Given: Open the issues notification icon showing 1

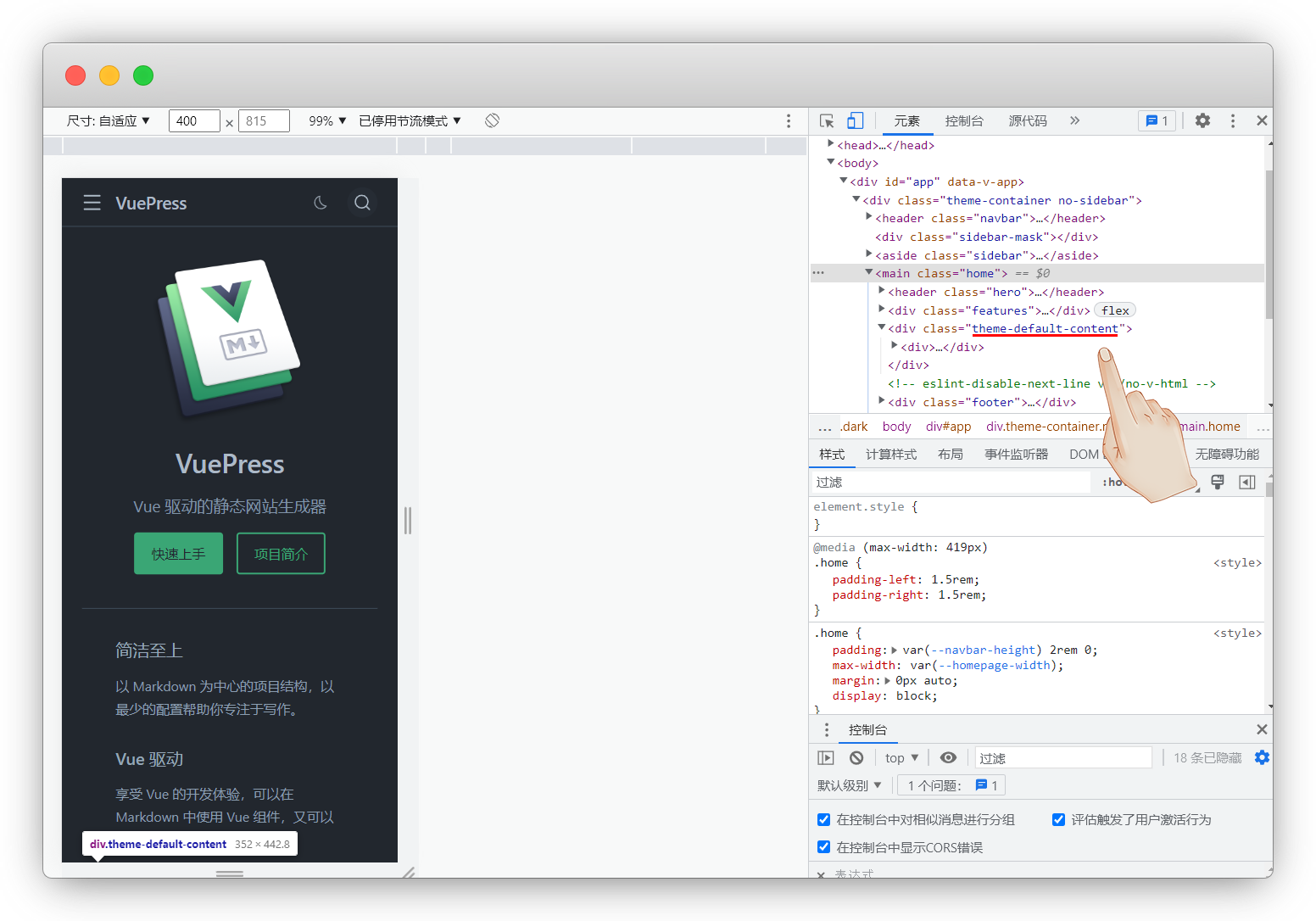Looking at the screenshot, I should pos(1157,120).
